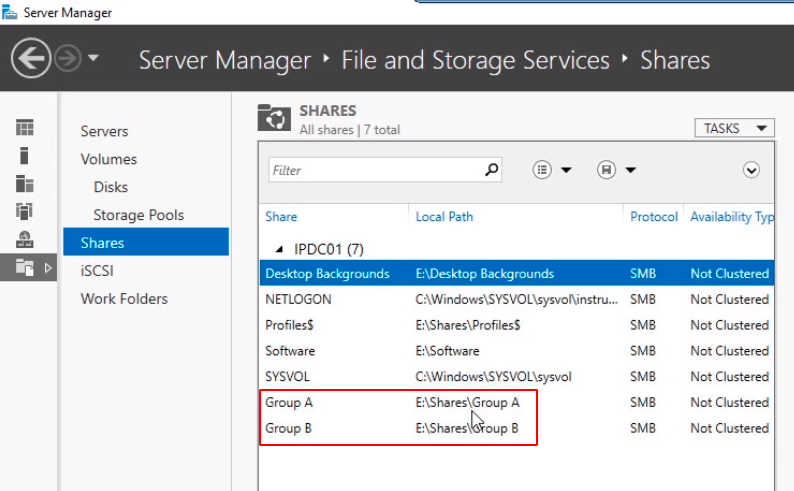Select the NETLOGON share

point(298,299)
